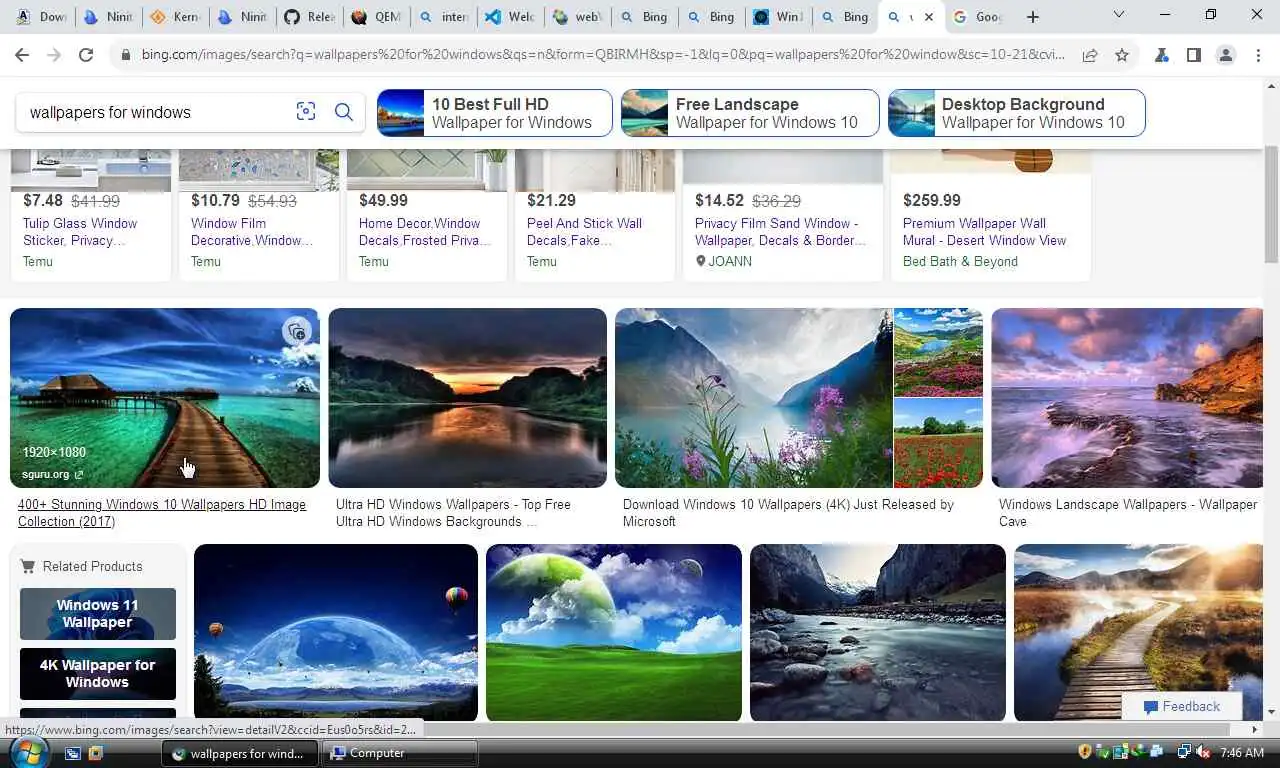Open the Windows Landscape Wallpapers link
Viewport: 1280px width, 768px height.
coord(1127,513)
